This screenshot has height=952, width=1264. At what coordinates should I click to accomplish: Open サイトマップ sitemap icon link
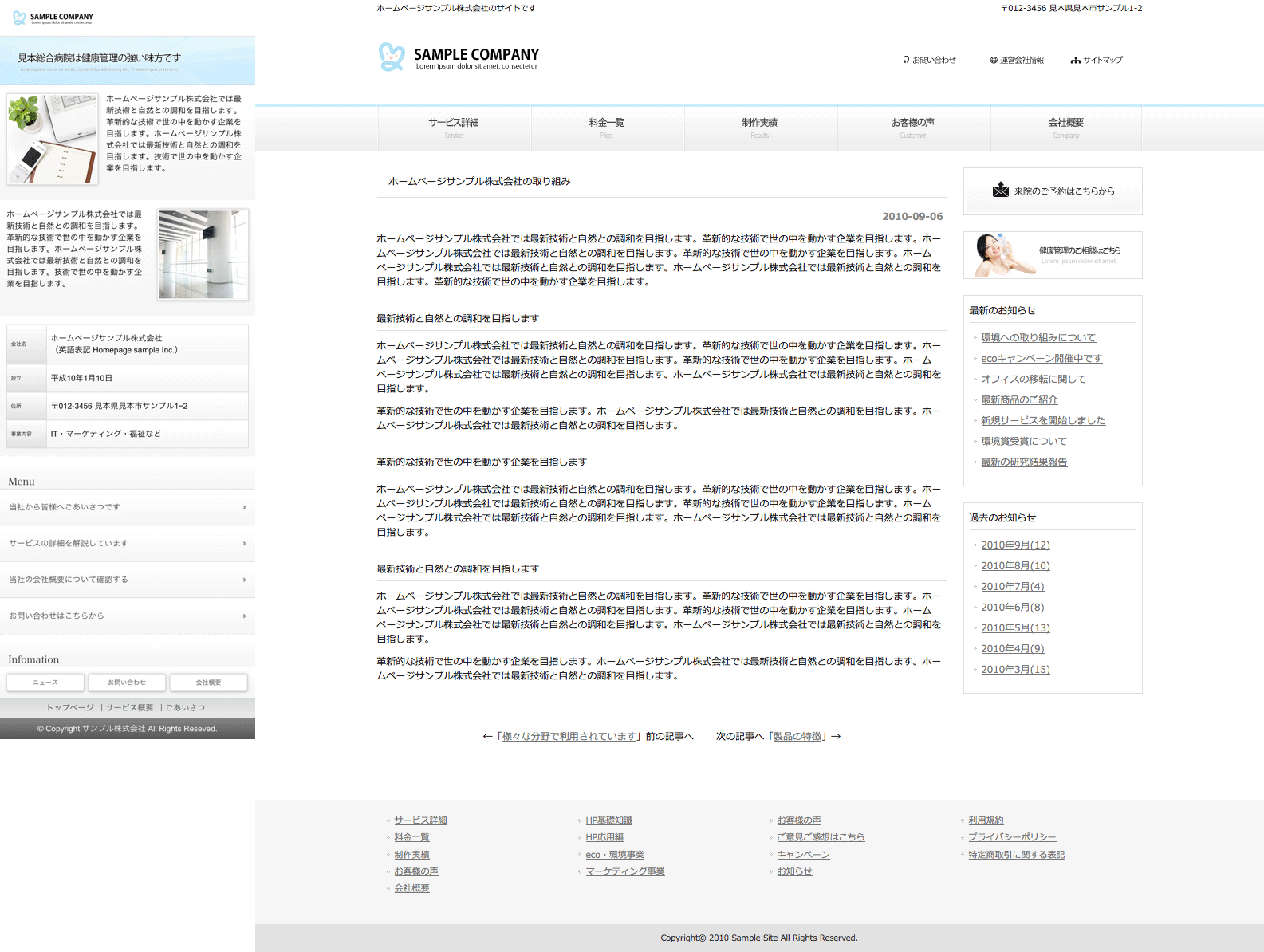click(x=1097, y=60)
